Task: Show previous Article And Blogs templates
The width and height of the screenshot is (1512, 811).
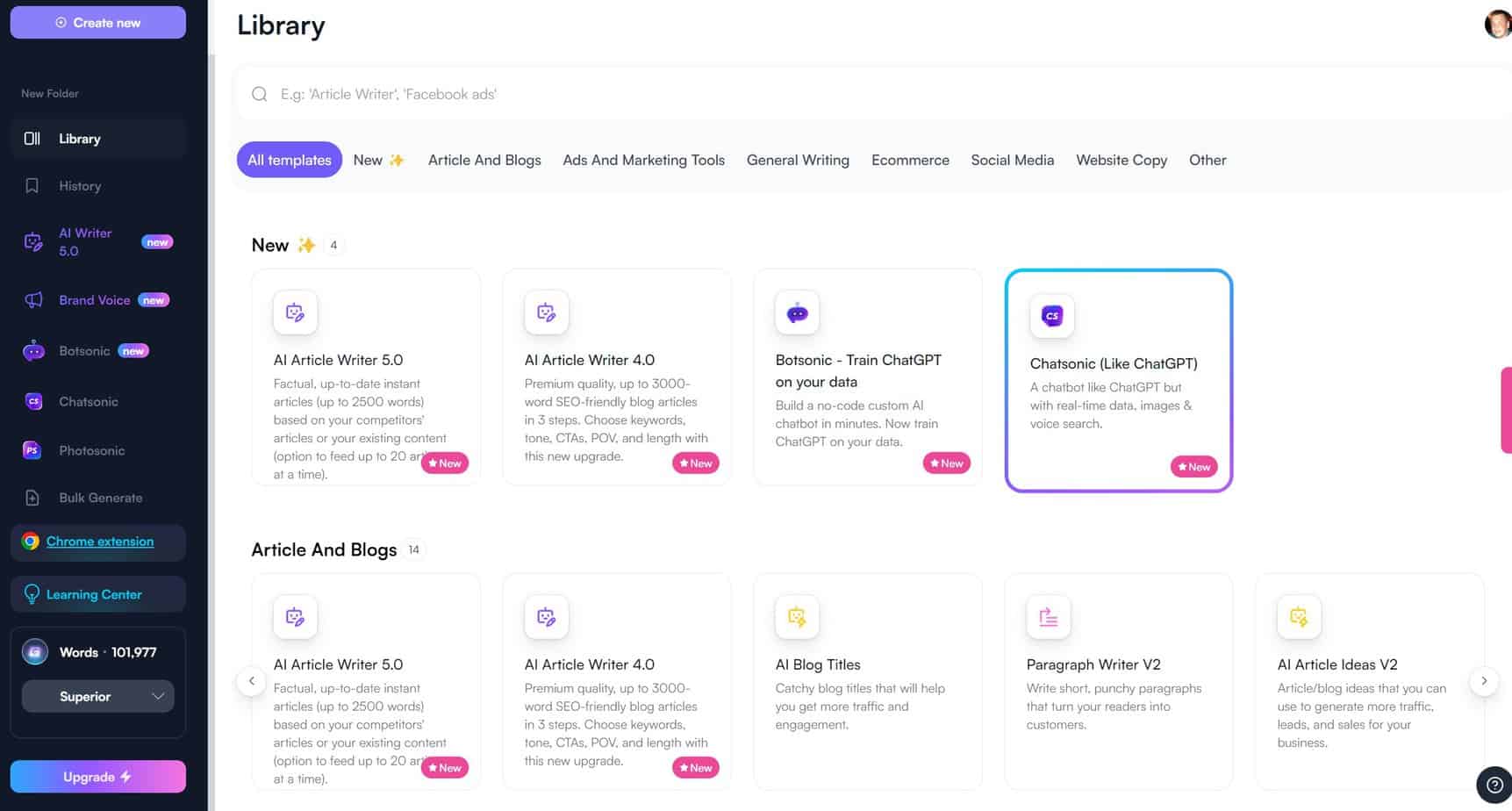Action: click(251, 680)
